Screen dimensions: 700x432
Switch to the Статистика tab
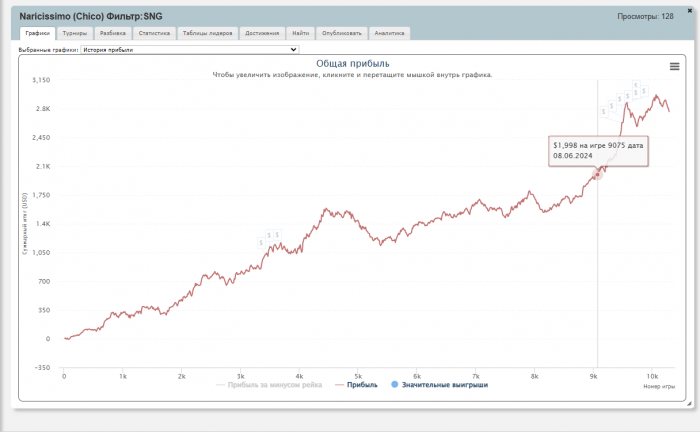pos(154,33)
